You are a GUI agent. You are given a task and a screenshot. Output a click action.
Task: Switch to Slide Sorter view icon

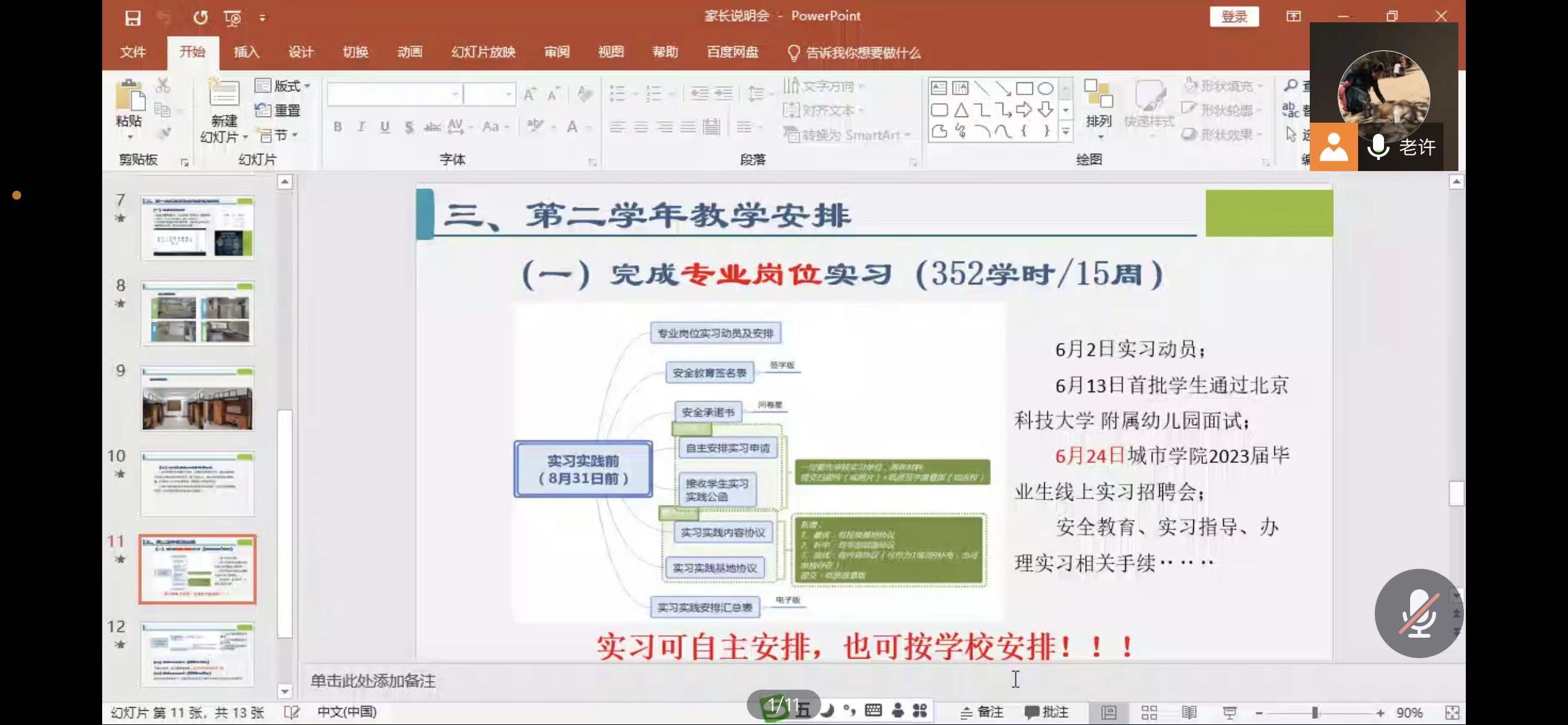(x=1149, y=713)
